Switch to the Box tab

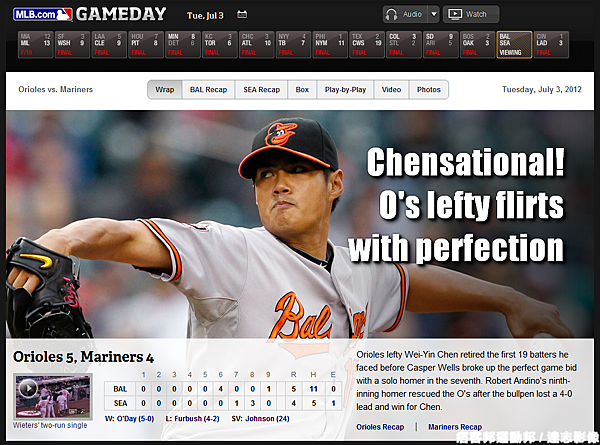302,90
